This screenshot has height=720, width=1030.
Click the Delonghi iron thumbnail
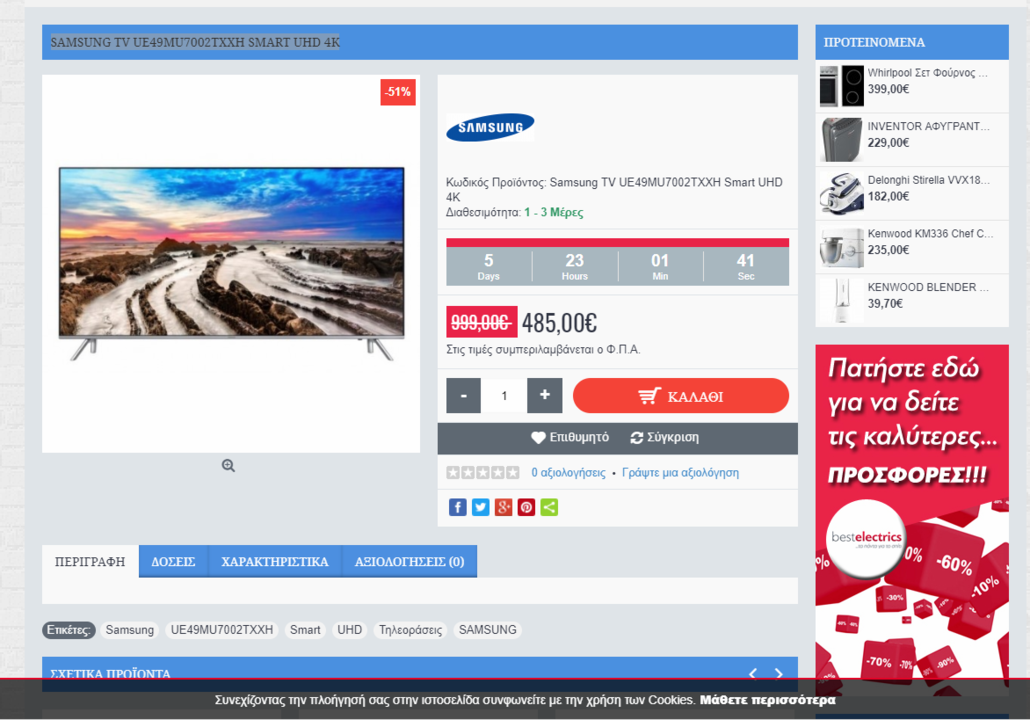click(x=841, y=193)
